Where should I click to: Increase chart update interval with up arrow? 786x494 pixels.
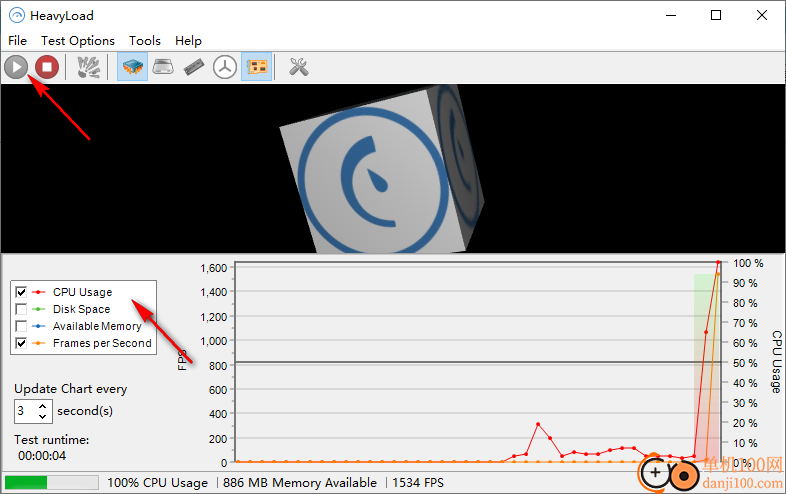(x=43, y=406)
